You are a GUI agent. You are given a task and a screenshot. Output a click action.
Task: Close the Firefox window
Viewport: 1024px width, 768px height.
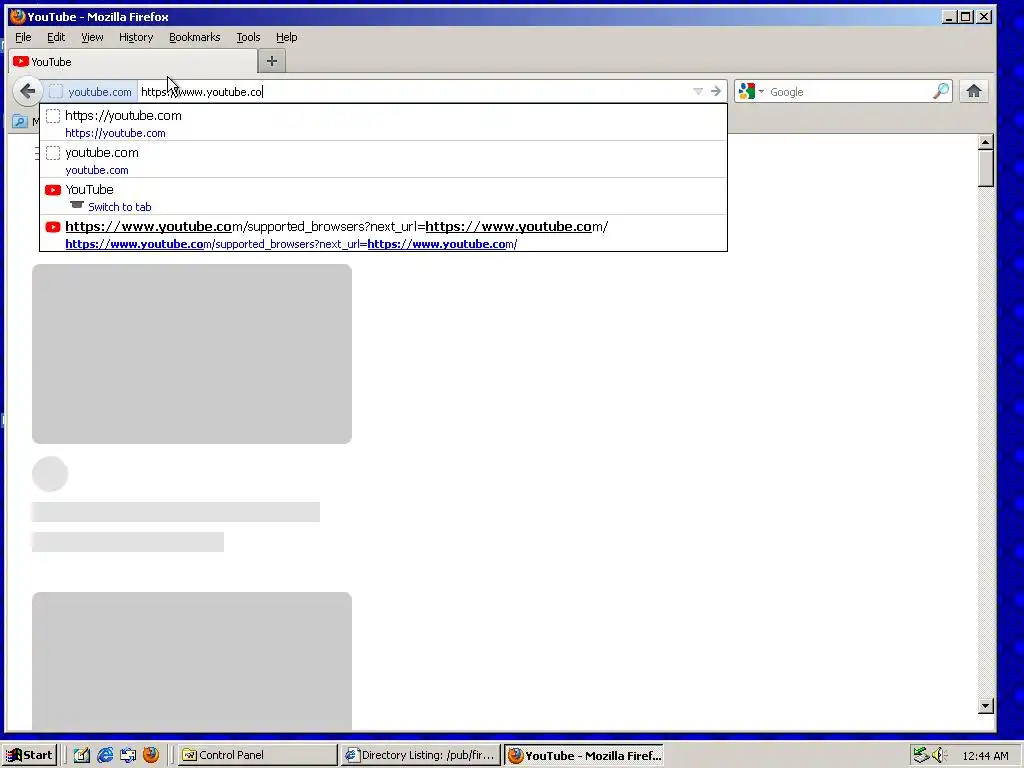(984, 16)
